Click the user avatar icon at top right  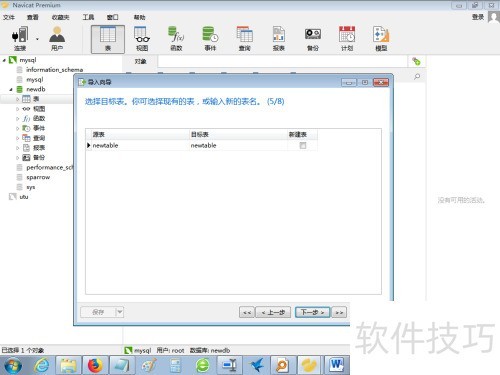click(494, 17)
